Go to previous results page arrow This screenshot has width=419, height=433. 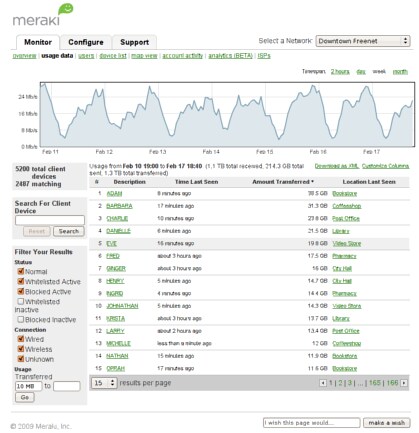coord(323,383)
